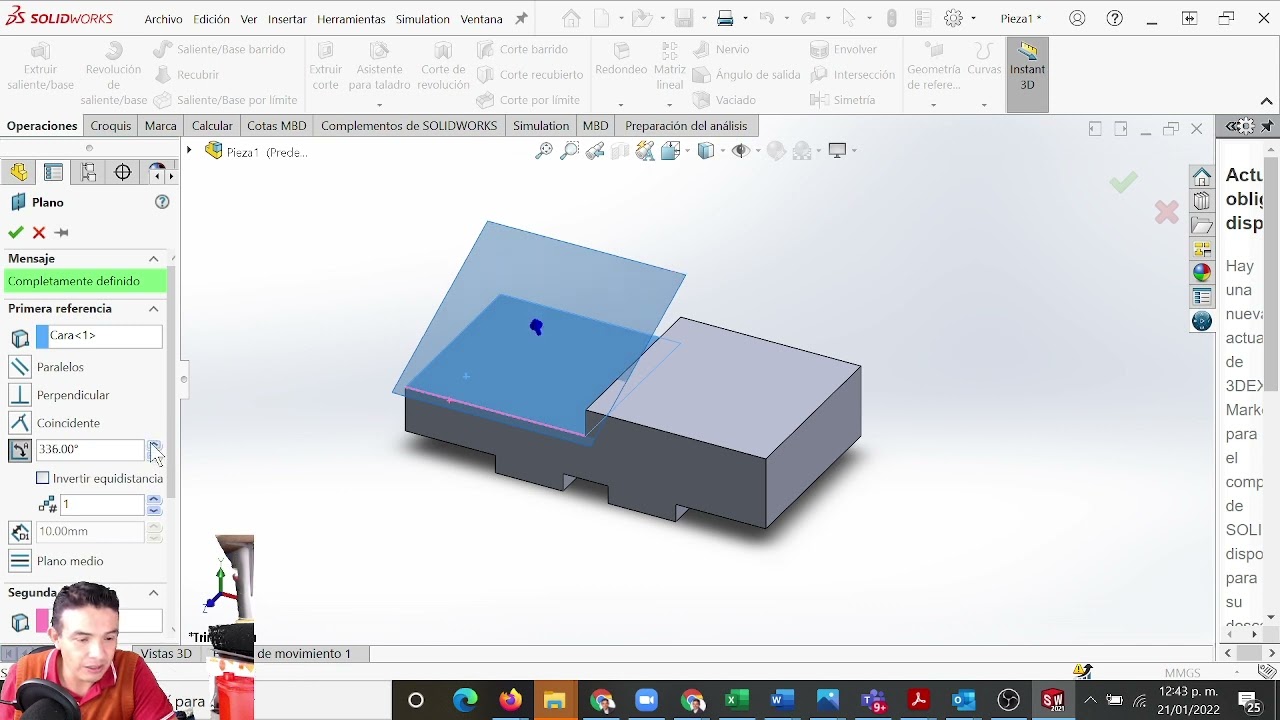Open the File Explorer task pane tab

point(1202,224)
